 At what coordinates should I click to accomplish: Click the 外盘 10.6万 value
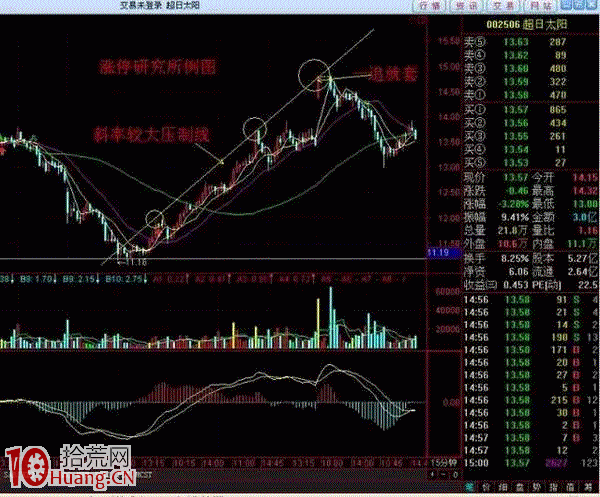click(513, 243)
